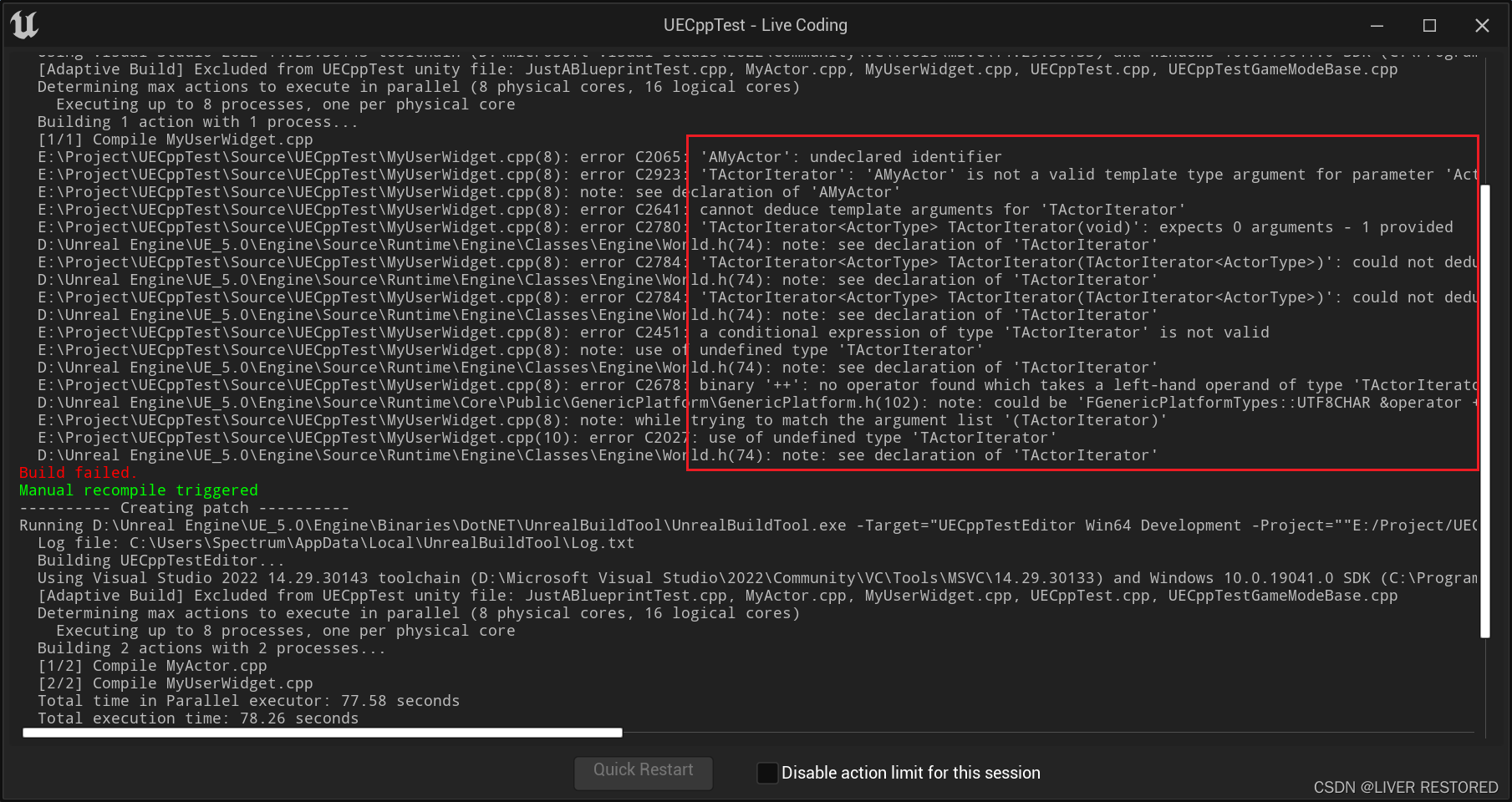This screenshot has width=1512, height=802.
Task: Maximize the Live Coding window
Action: [x=1429, y=26]
